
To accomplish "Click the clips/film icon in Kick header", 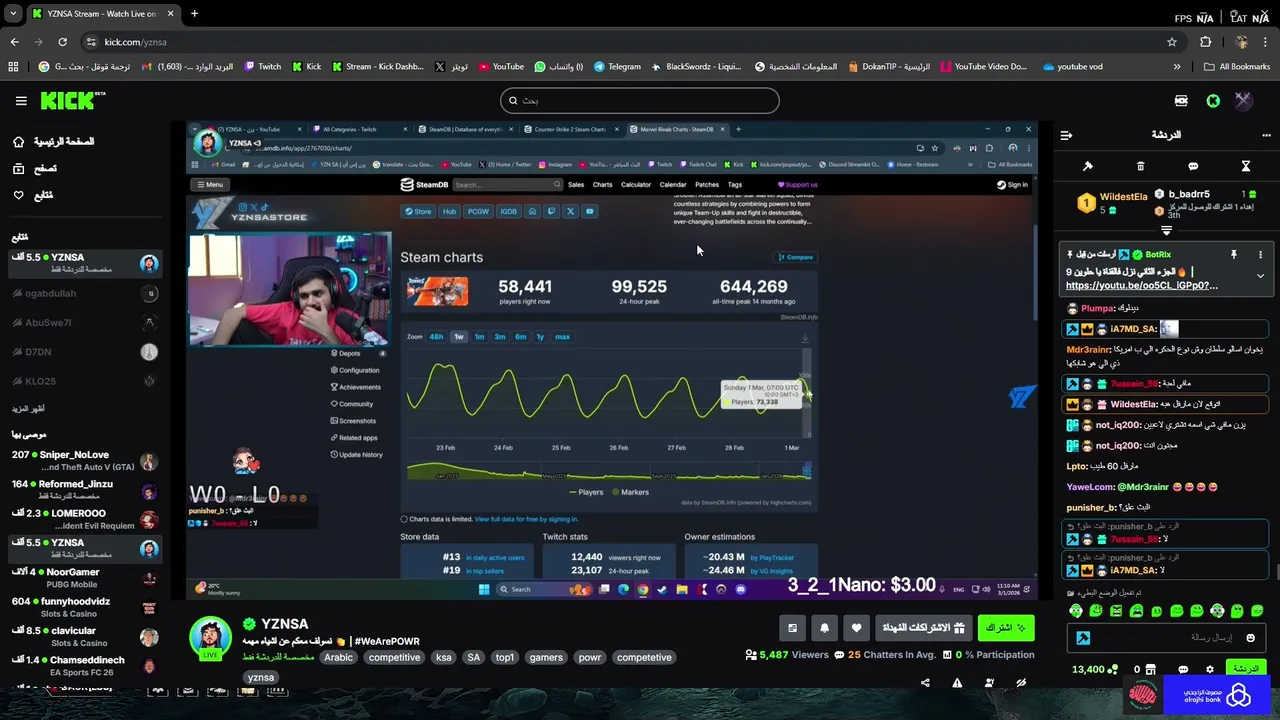I will 1181,101.
